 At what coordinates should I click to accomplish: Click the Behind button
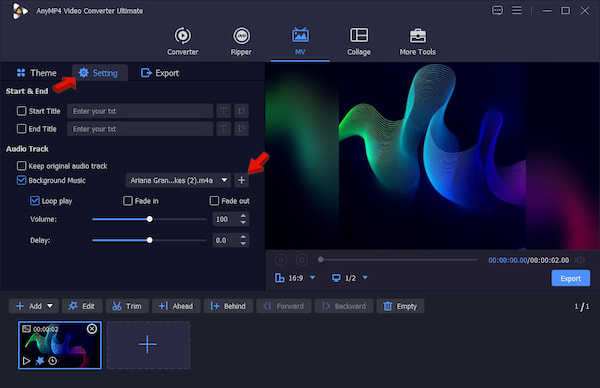point(228,306)
